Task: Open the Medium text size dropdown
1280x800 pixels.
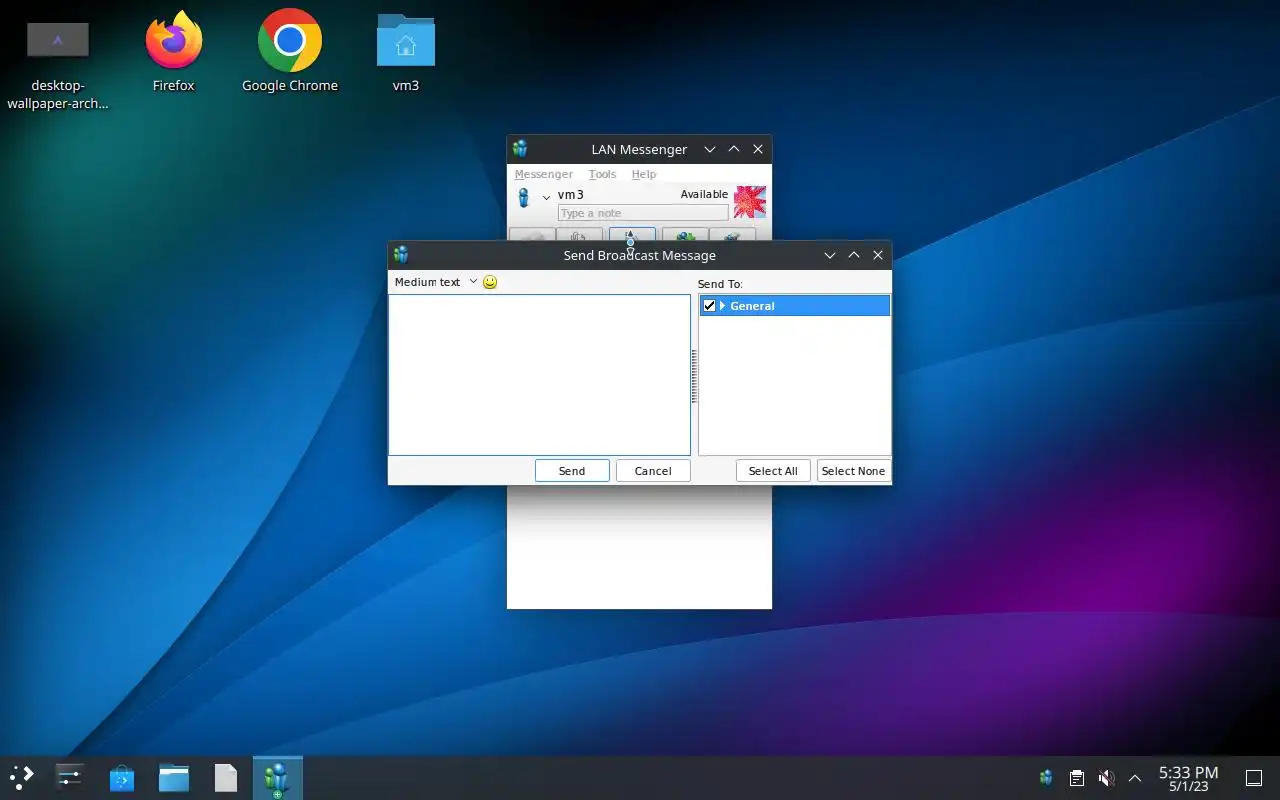Action: pyautogui.click(x=435, y=282)
